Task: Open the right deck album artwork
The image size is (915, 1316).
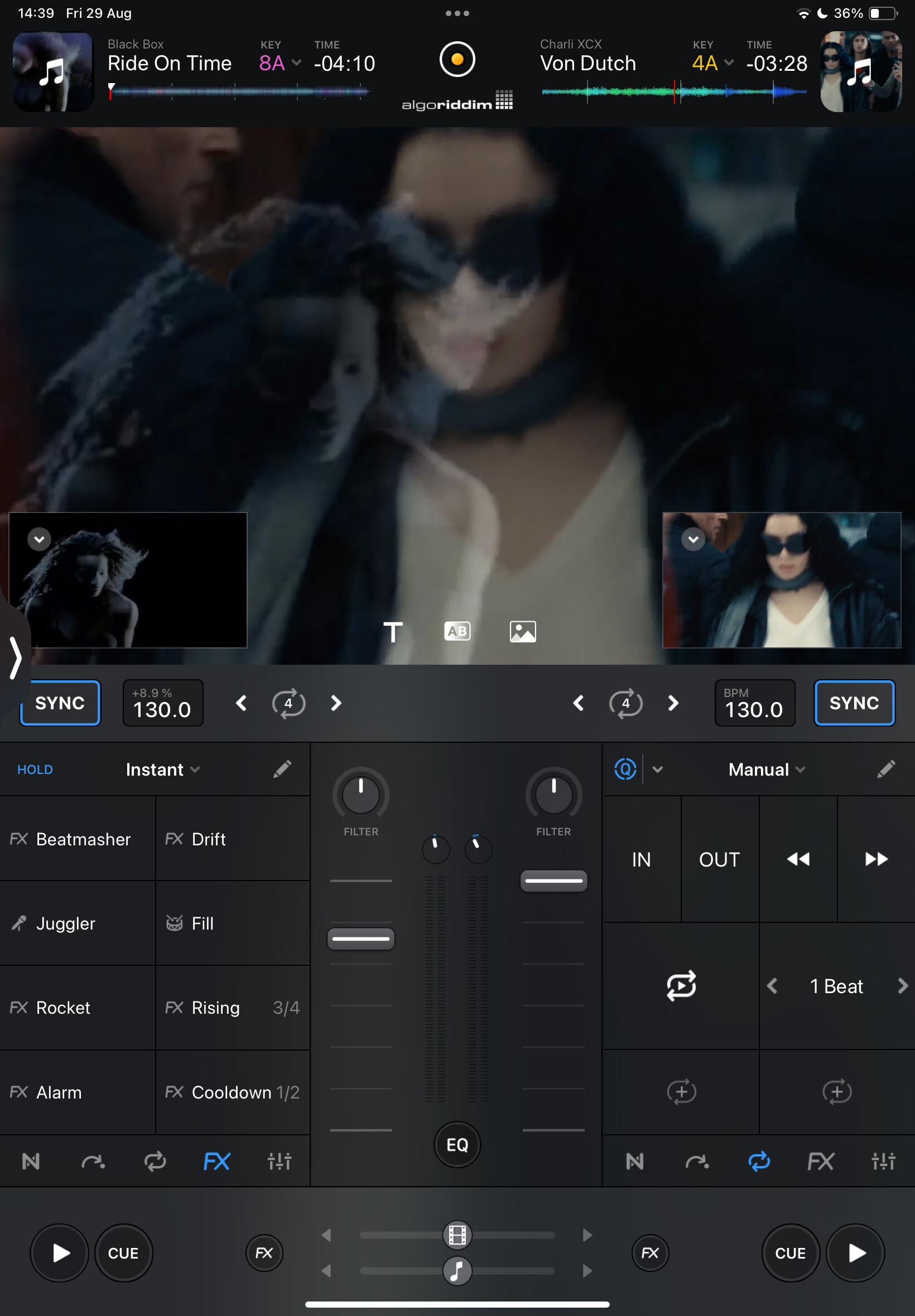Action: pos(860,71)
